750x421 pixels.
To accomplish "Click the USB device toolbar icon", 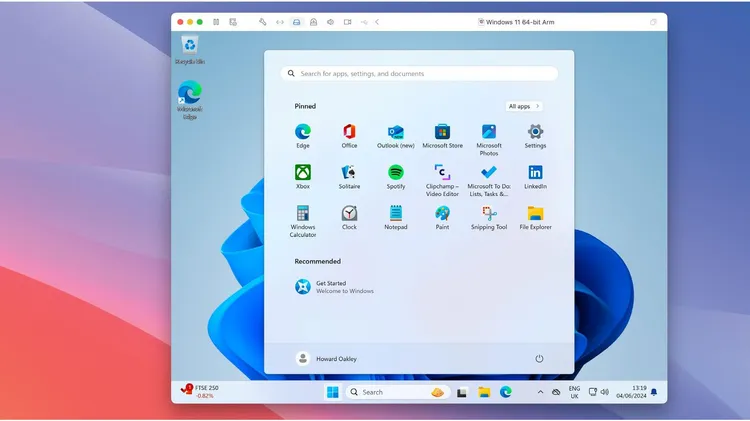I will tap(364, 22).
